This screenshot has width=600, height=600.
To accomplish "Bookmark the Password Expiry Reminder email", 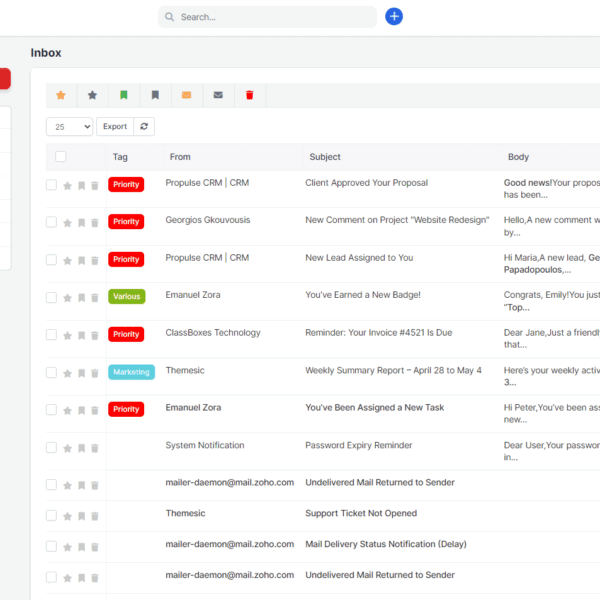I will 82,448.
